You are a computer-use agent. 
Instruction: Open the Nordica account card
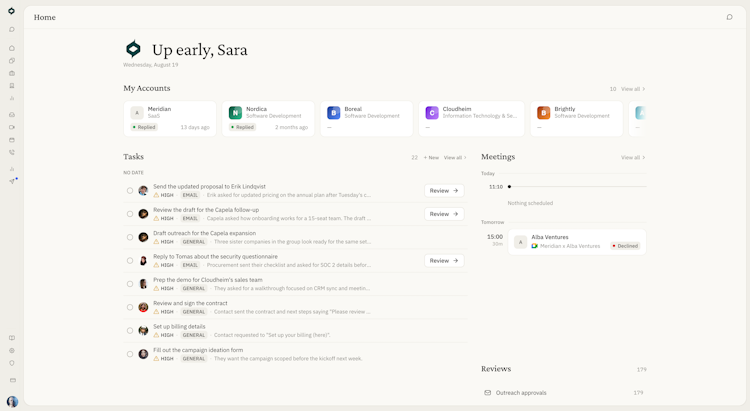click(268, 119)
